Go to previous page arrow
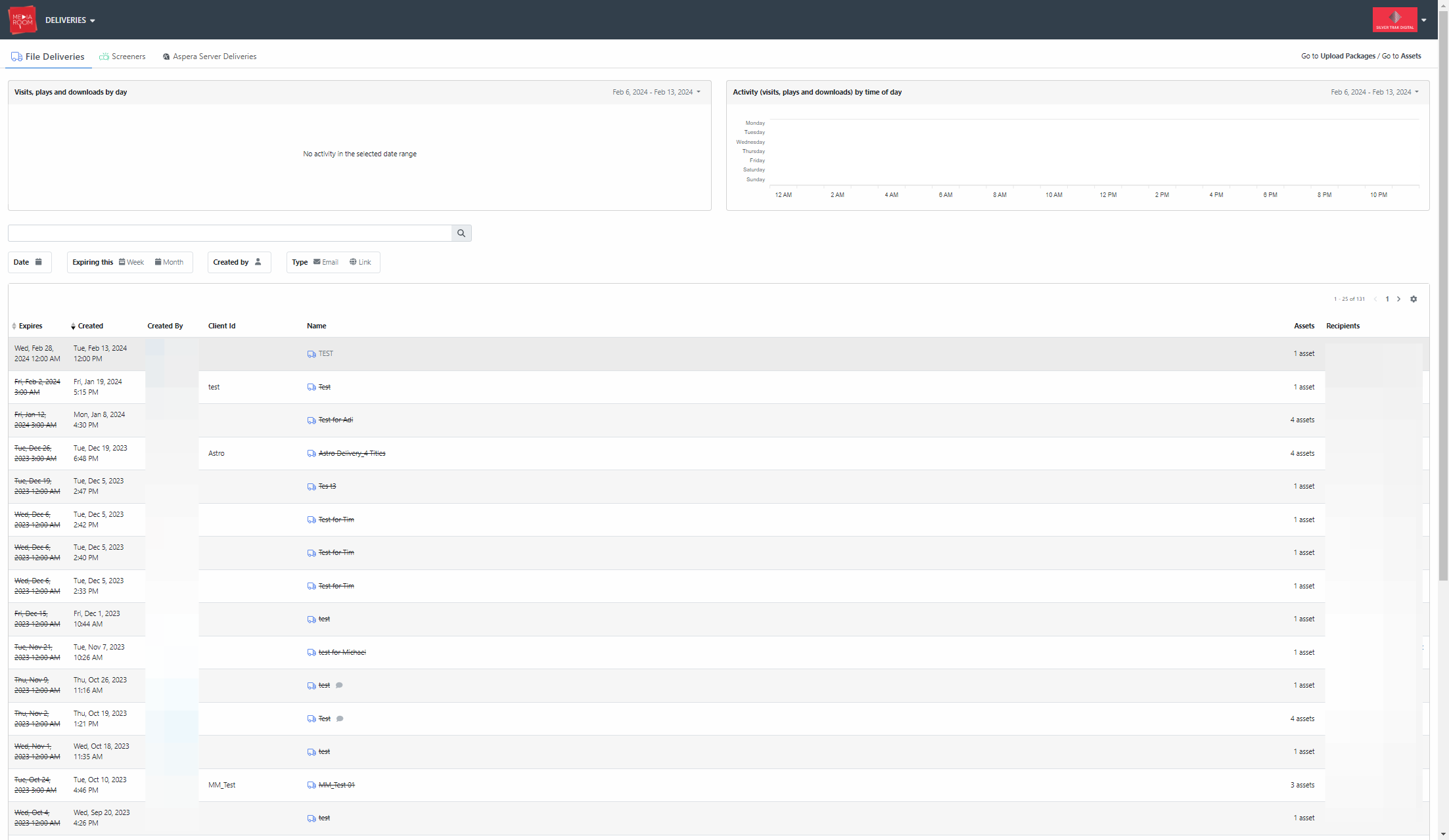The height and width of the screenshot is (840, 1449). point(1375,299)
